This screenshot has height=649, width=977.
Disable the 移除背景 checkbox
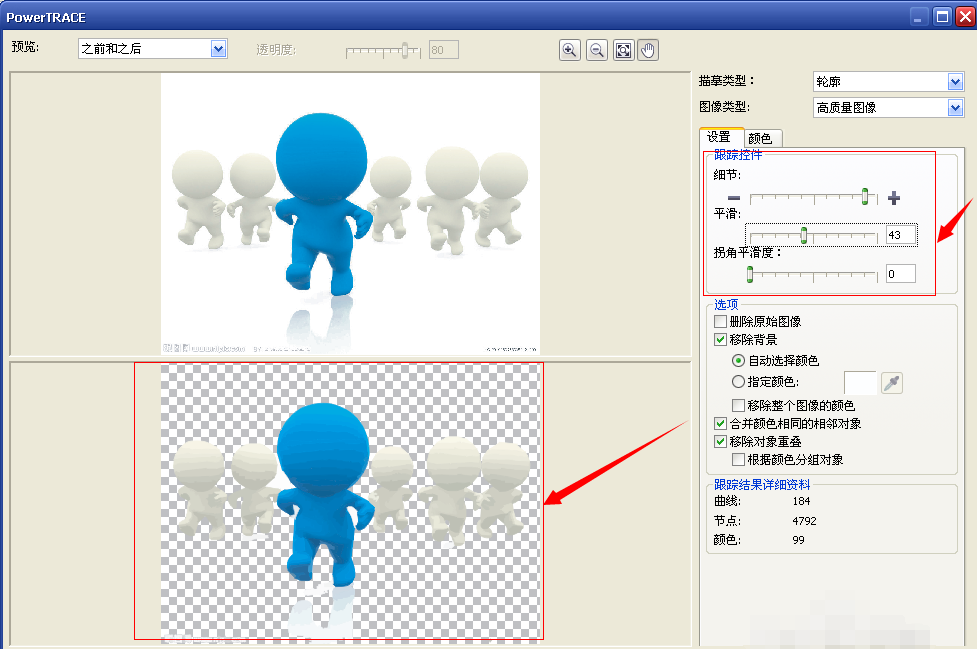tap(720, 339)
